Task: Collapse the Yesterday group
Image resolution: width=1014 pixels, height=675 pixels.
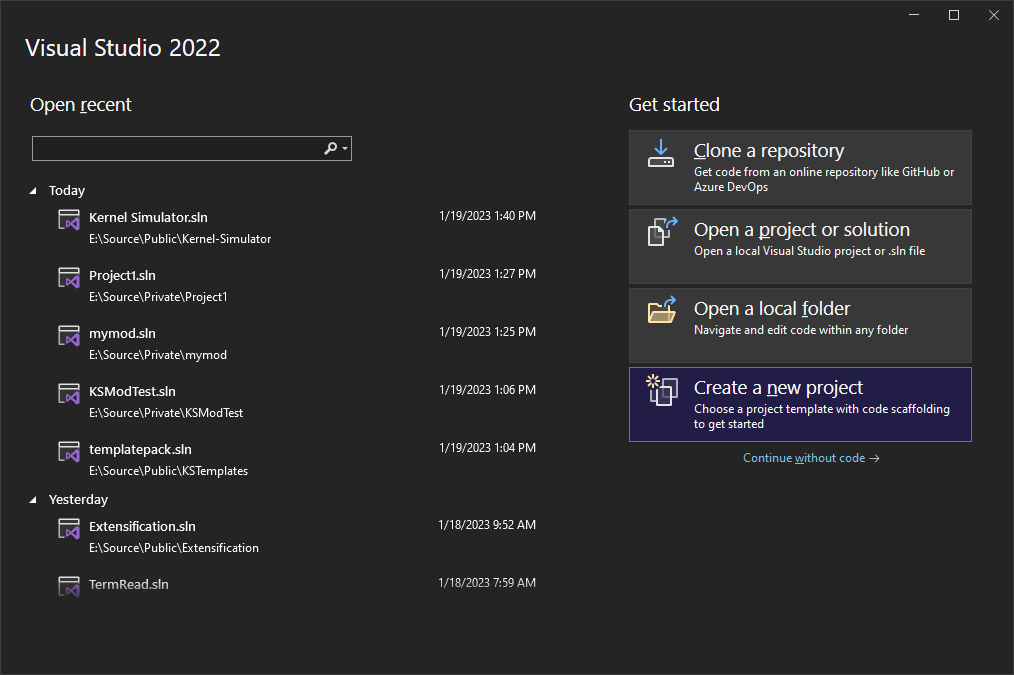Action: [34, 500]
